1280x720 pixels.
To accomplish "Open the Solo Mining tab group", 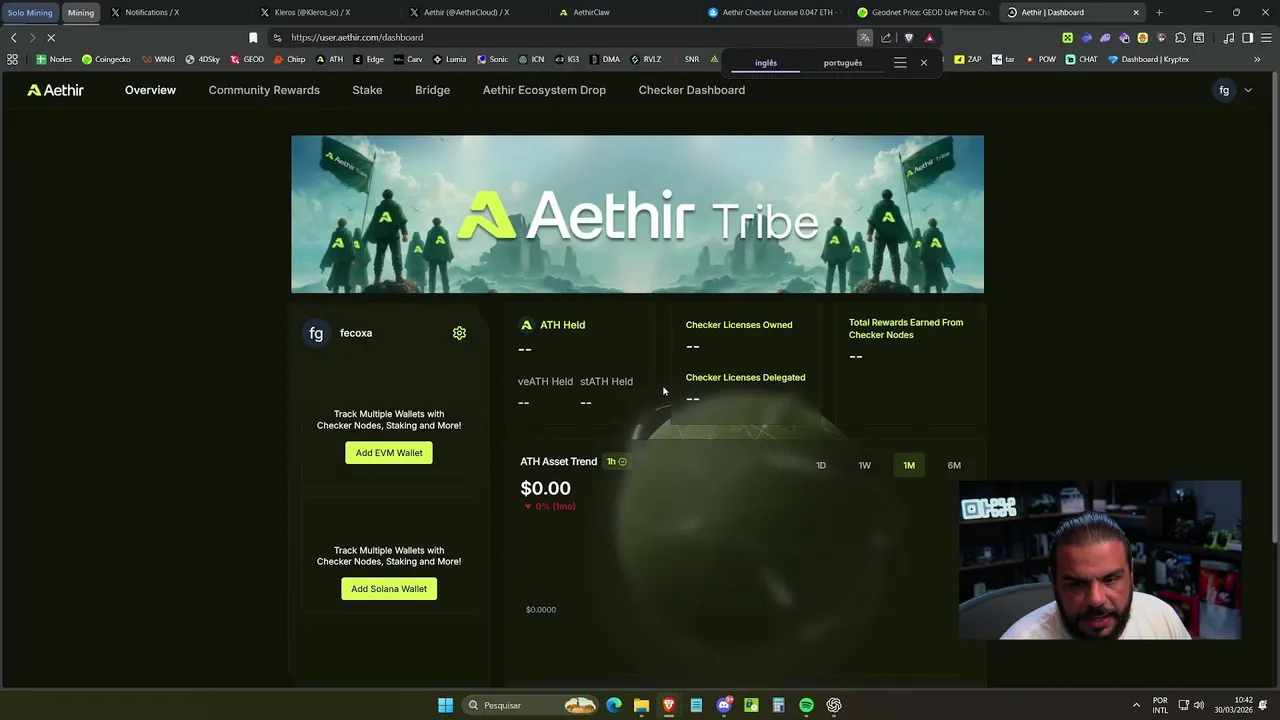I will pyautogui.click(x=30, y=13).
